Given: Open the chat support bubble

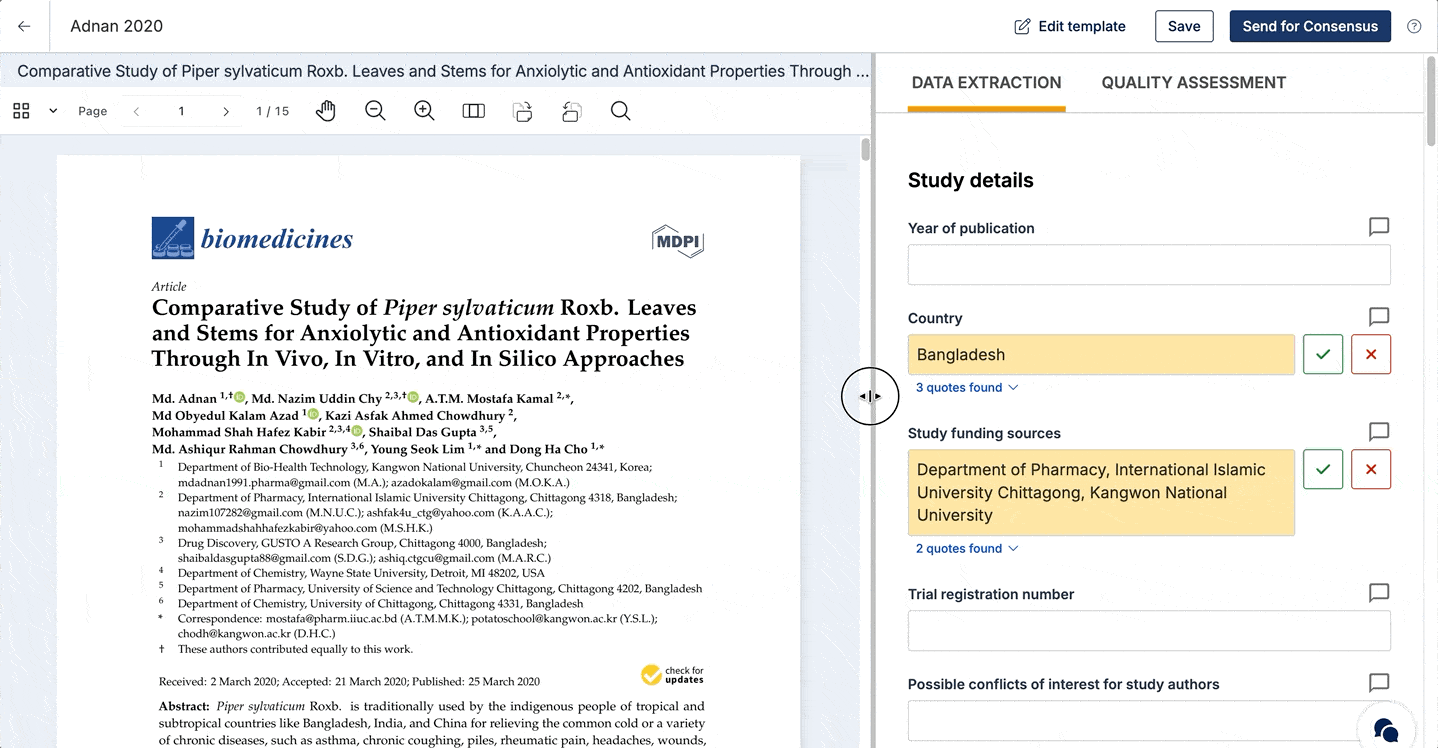Looking at the screenshot, I should tap(1386, 728).
